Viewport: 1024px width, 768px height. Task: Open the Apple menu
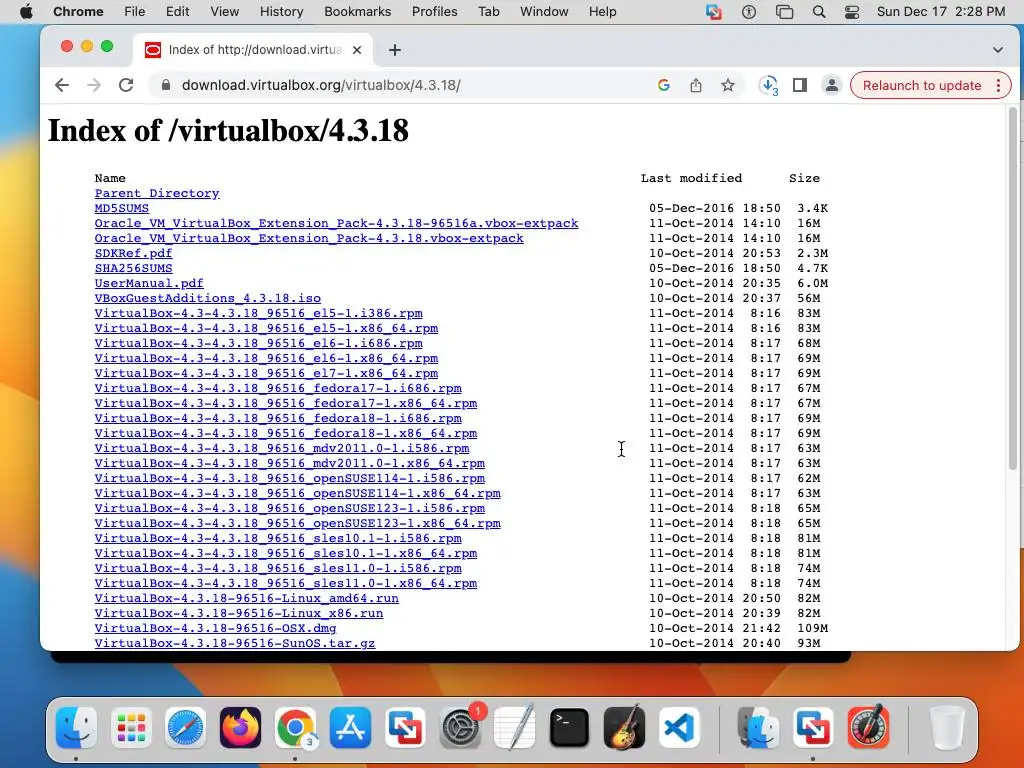[26, 12]
